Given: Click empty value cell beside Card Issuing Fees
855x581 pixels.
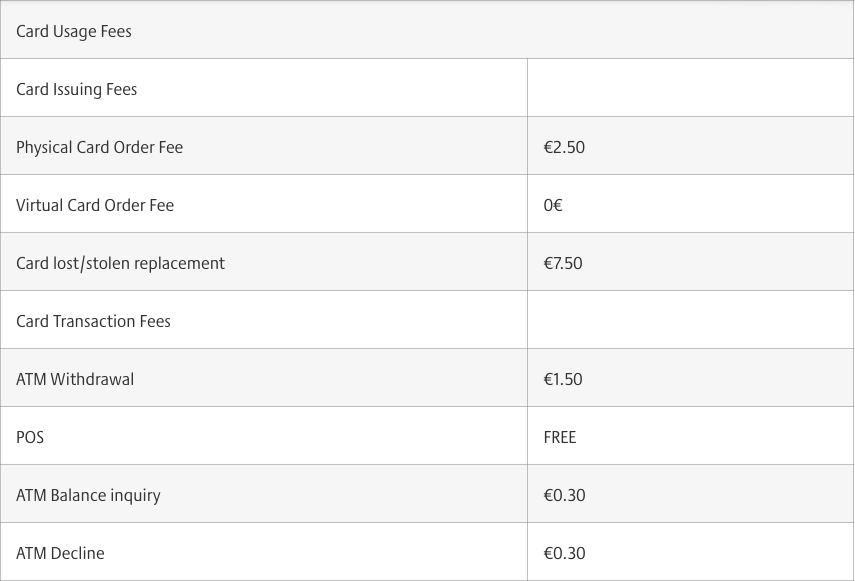Looking at the screenshot, I should pos(690,88).
